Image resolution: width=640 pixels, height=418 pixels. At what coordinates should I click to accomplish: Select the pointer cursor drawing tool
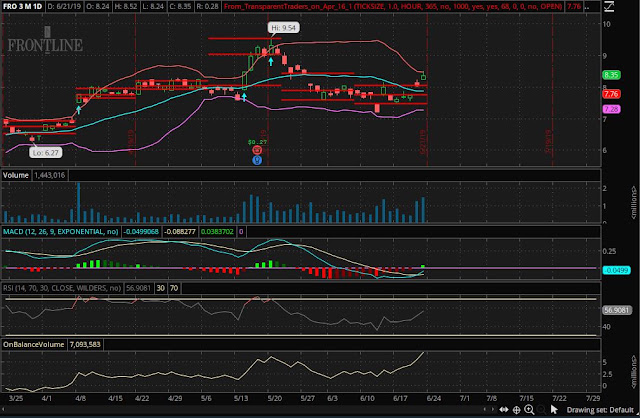point(554,409)
